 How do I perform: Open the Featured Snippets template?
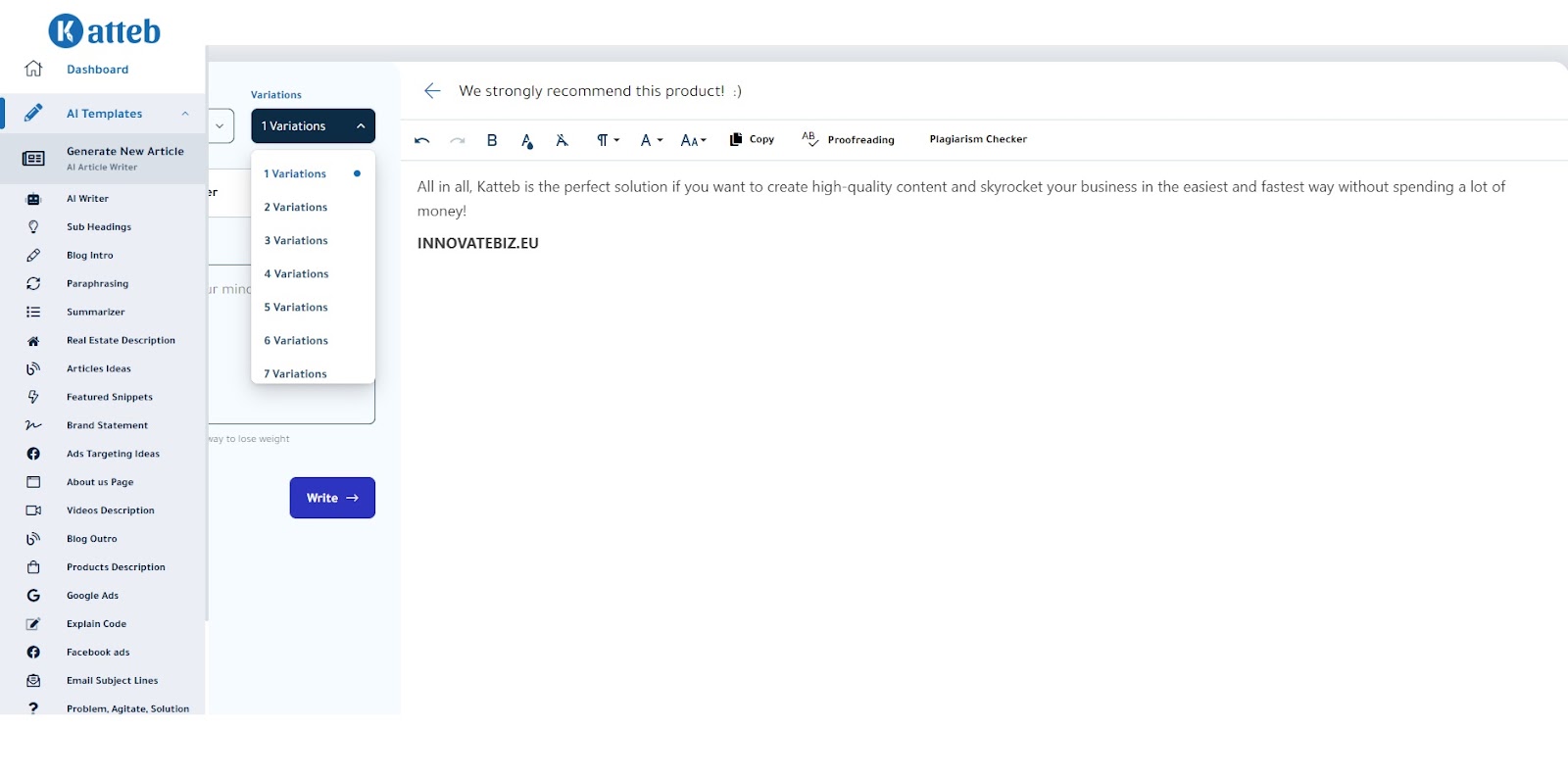[110, 398]
